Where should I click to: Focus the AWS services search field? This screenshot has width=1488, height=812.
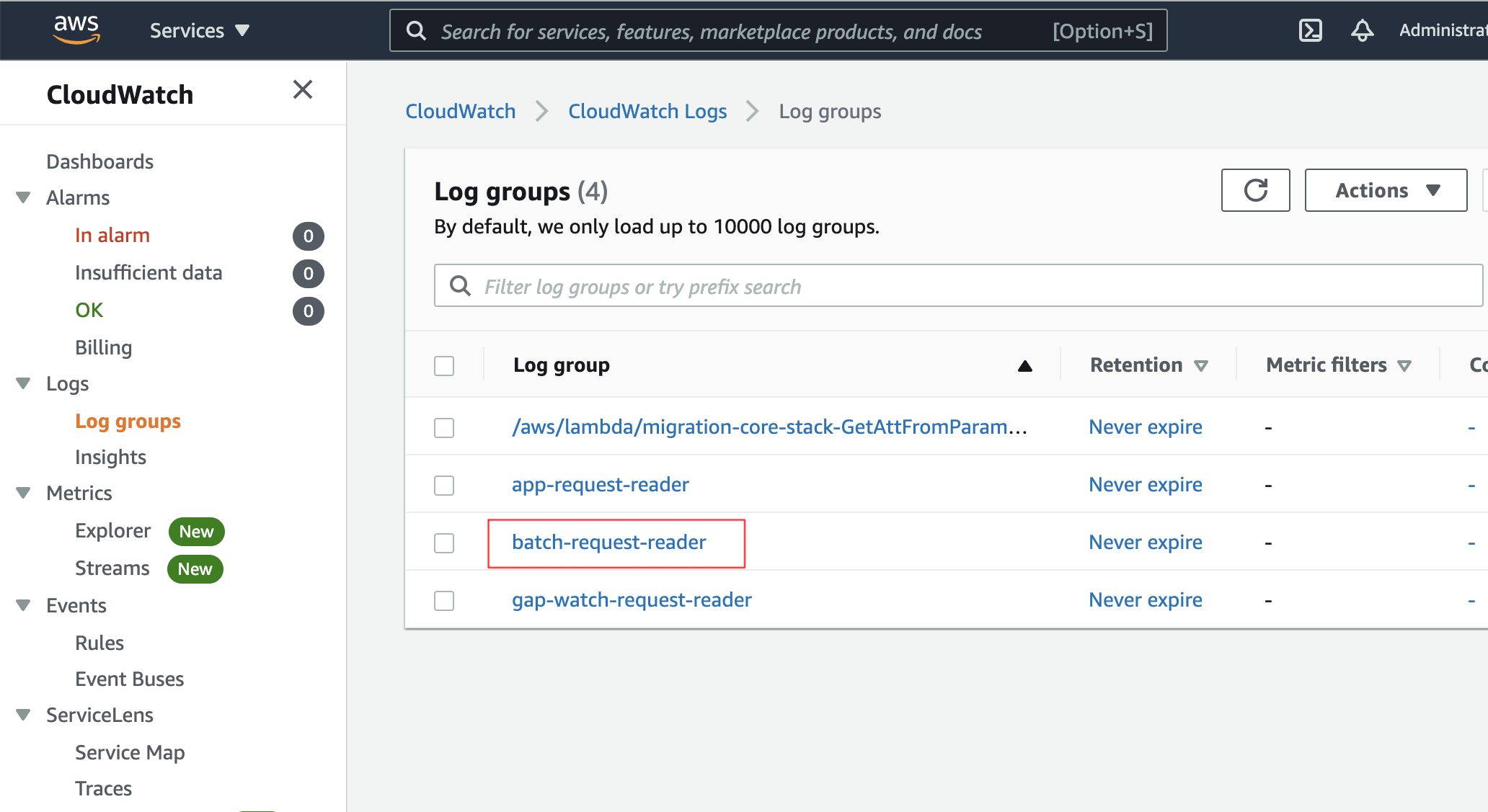pos(779,30)
